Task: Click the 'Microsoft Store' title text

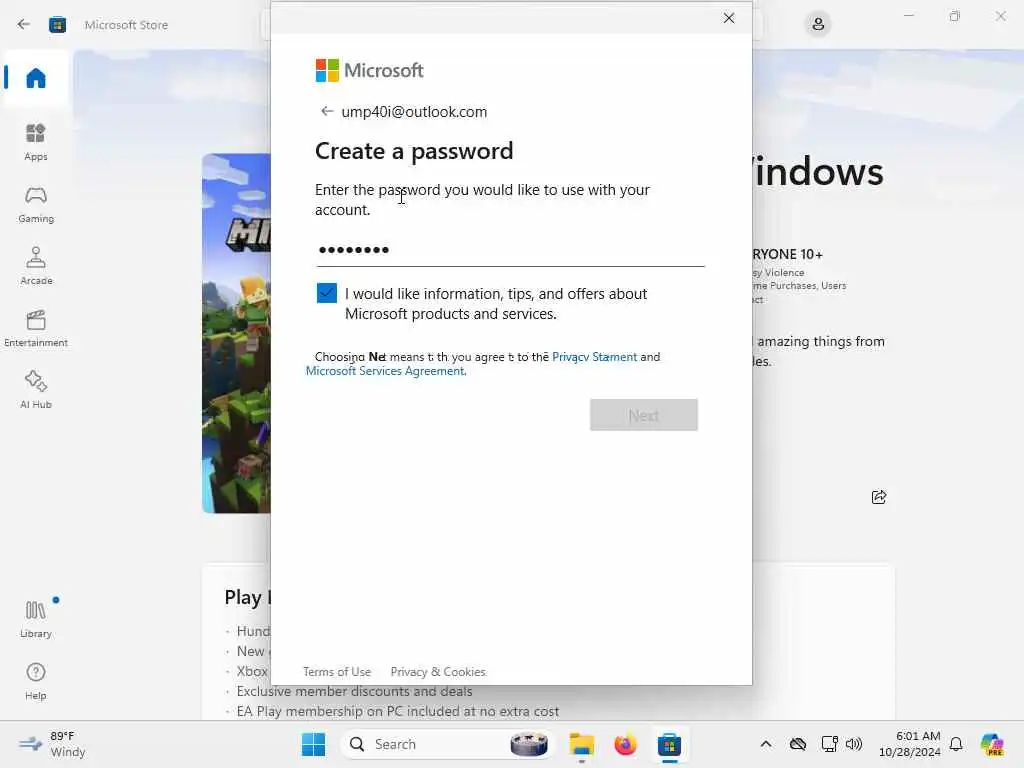Action: click(x=126, y=25)
